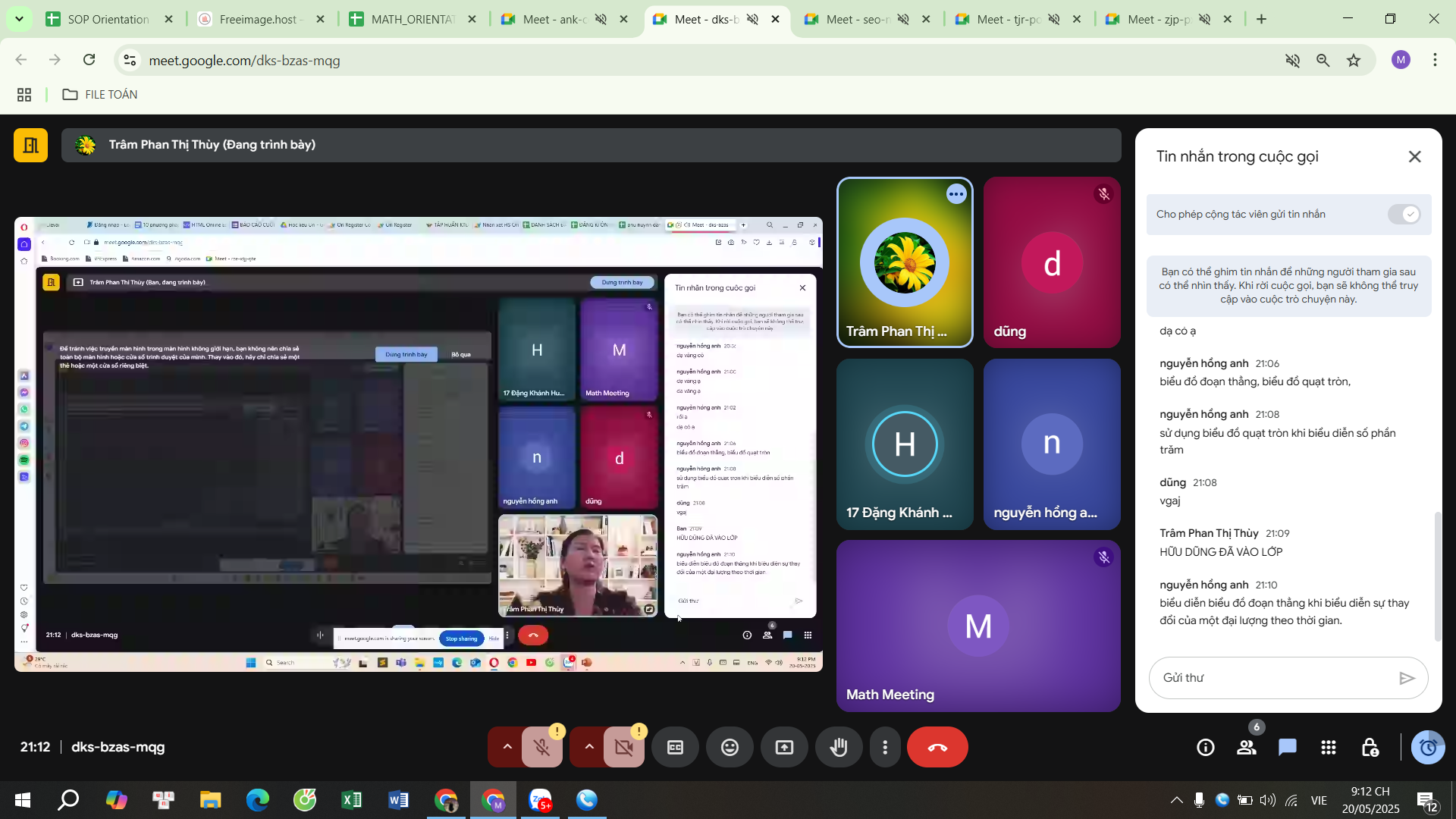Toggle allow collaborators to send messages
The height and width of the screenshot is (819, 1456).
tap(1404, 215)
